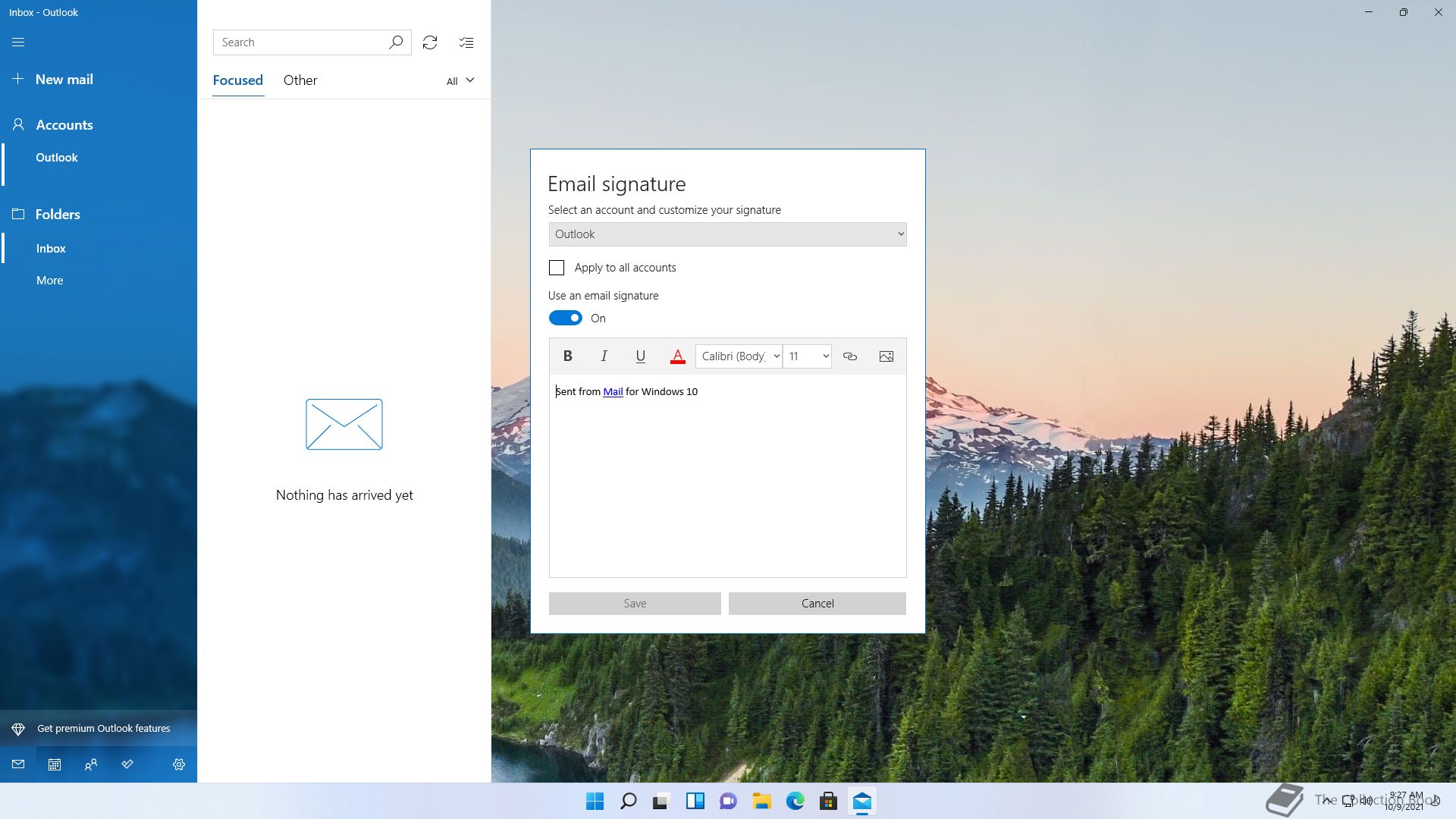1456x819 pixels.
Task: Select the Focused inbox tab
Action: (x=237, y=80)
